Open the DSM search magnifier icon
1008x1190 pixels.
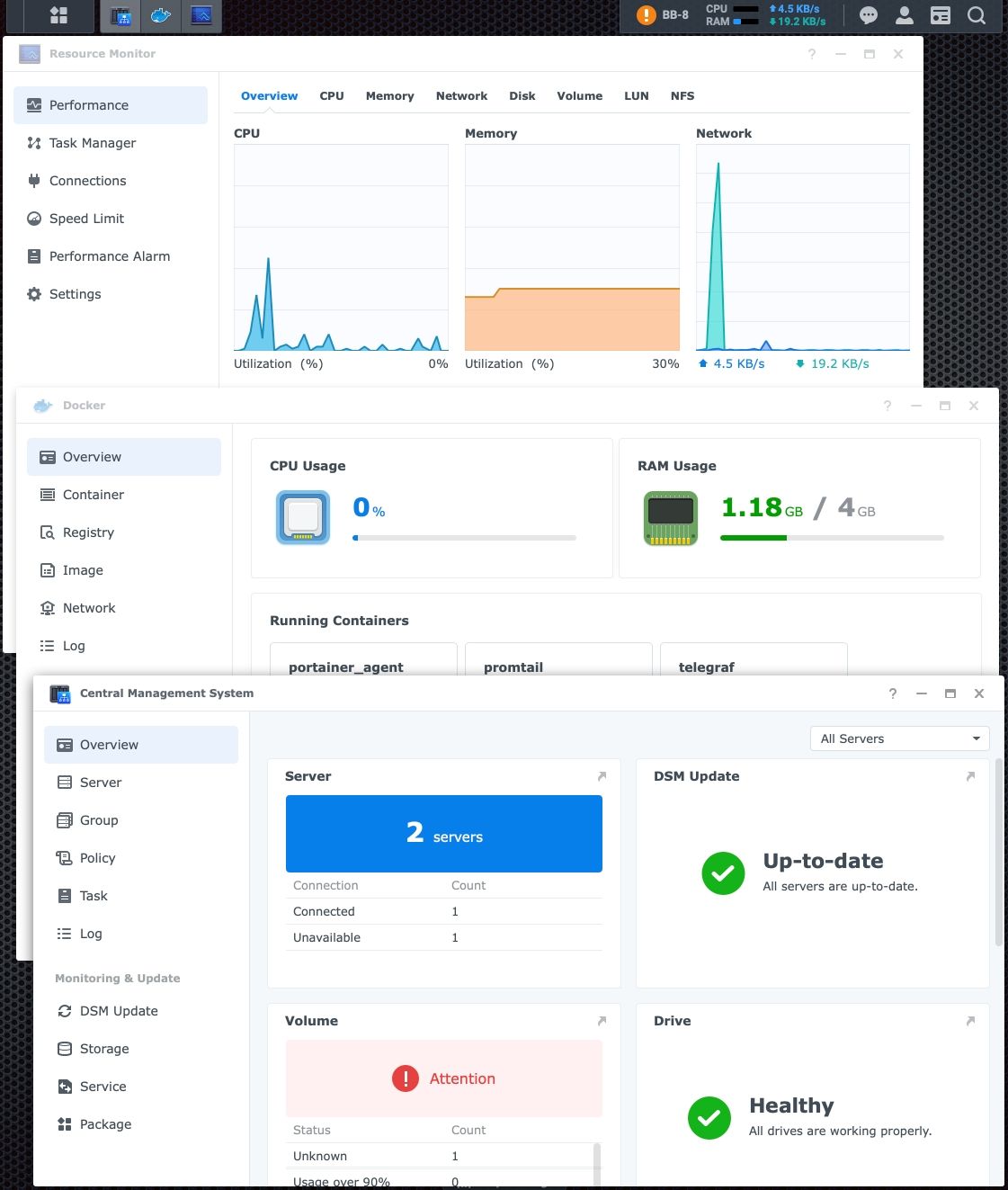(x=977, y=15)
